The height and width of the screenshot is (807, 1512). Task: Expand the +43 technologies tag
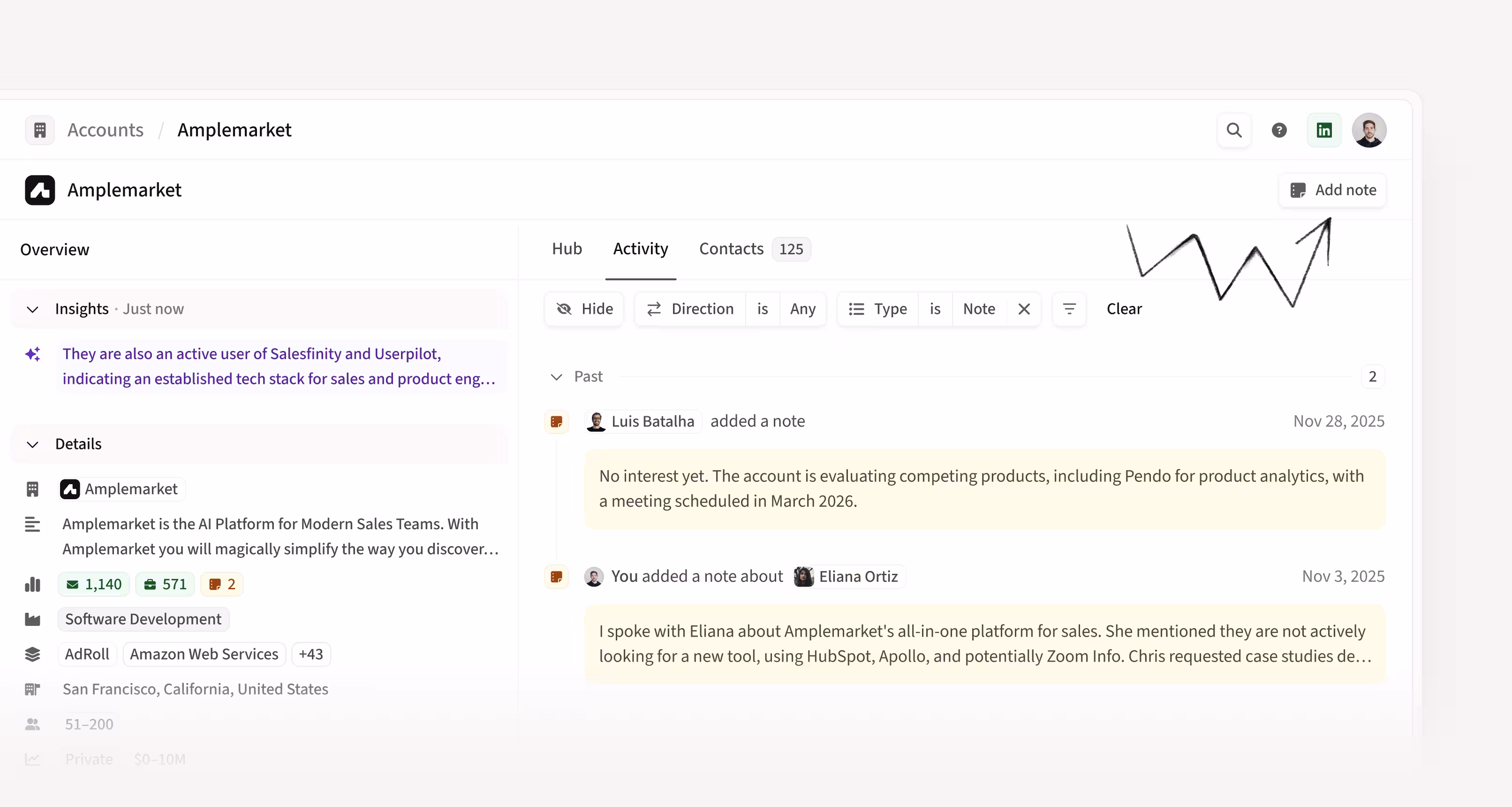coord(310,654)
